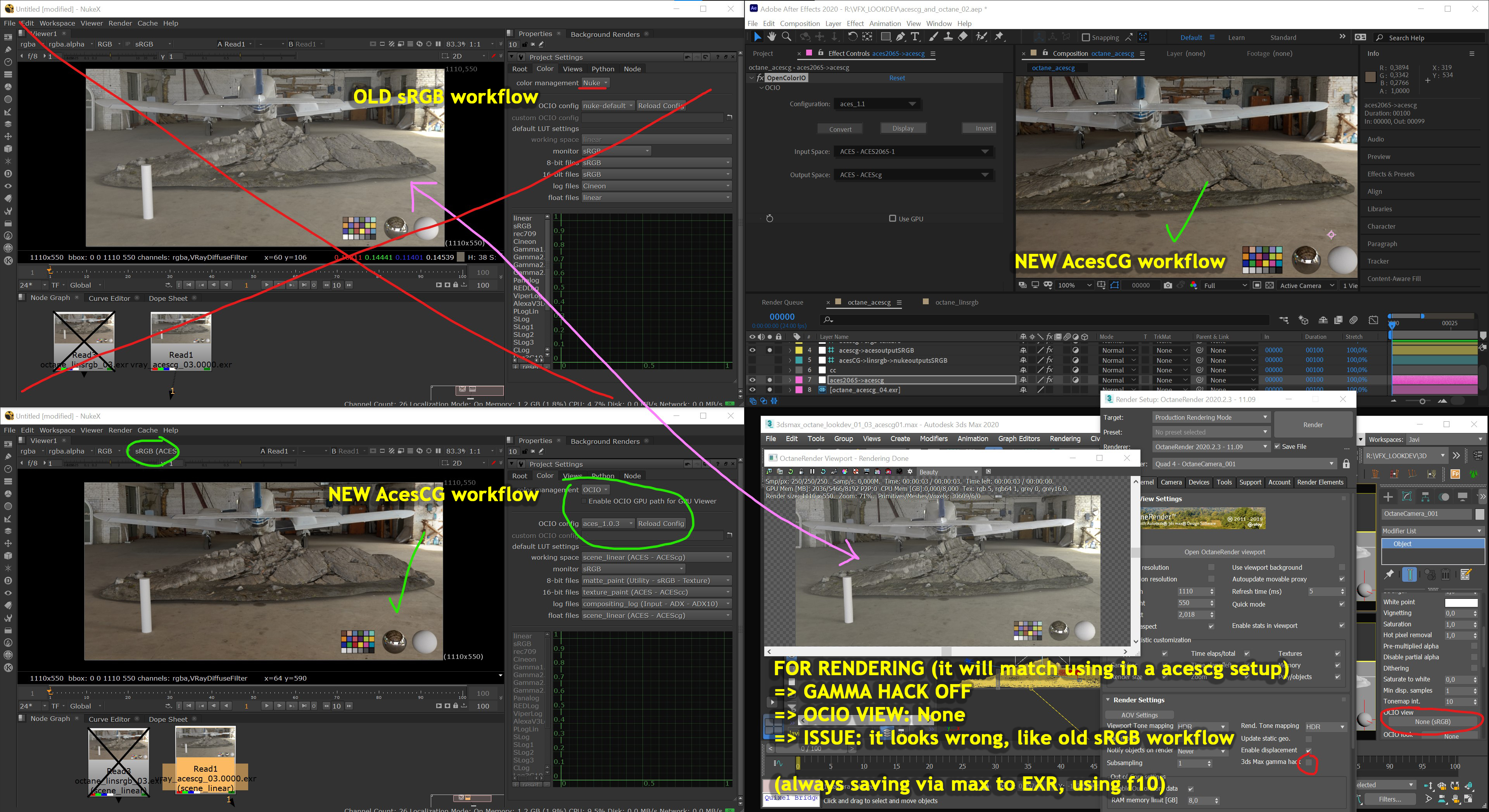Open the Display panel monitor icon in 3ds Max
Screen dimensions: 1489x812
point(1462,497)
